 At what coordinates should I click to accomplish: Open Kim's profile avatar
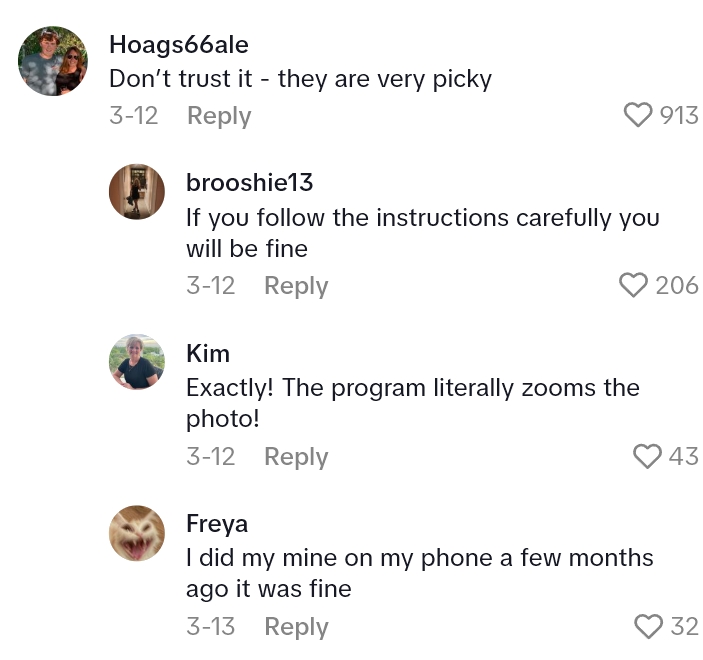pos(136,362)
